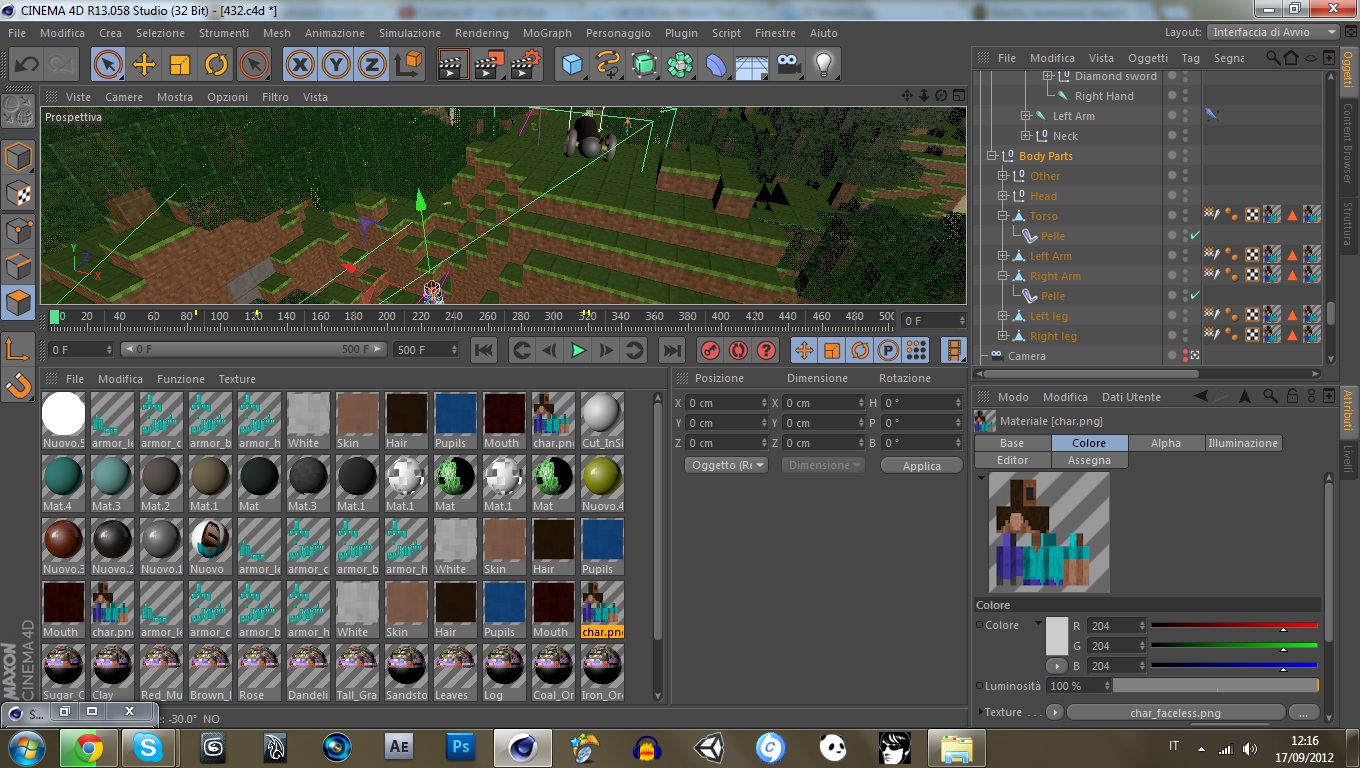Switch to the Illuminazione tab

tap(1243, 443)
